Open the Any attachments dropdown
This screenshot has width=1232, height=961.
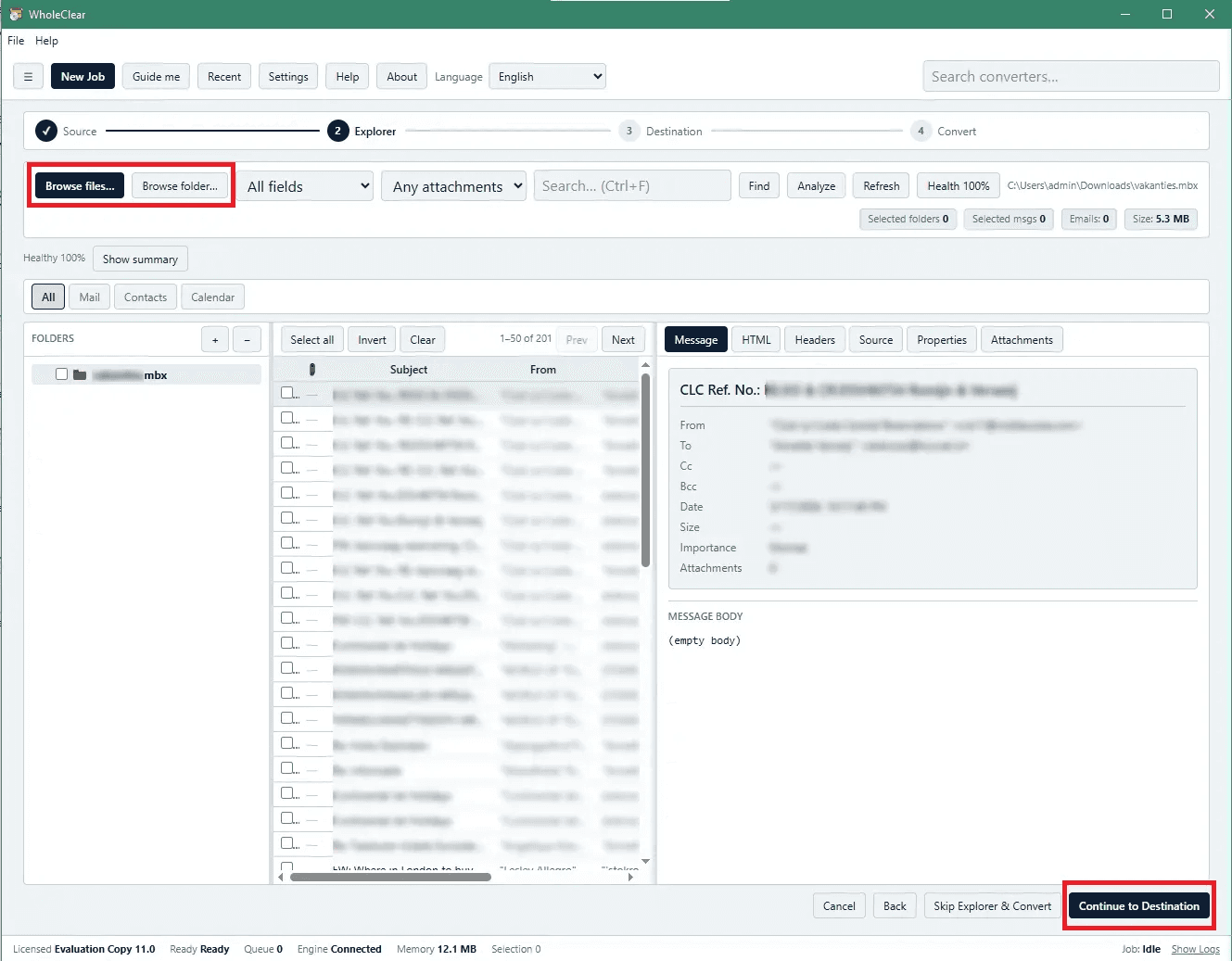pyautogui.click(x=453, y=186)
